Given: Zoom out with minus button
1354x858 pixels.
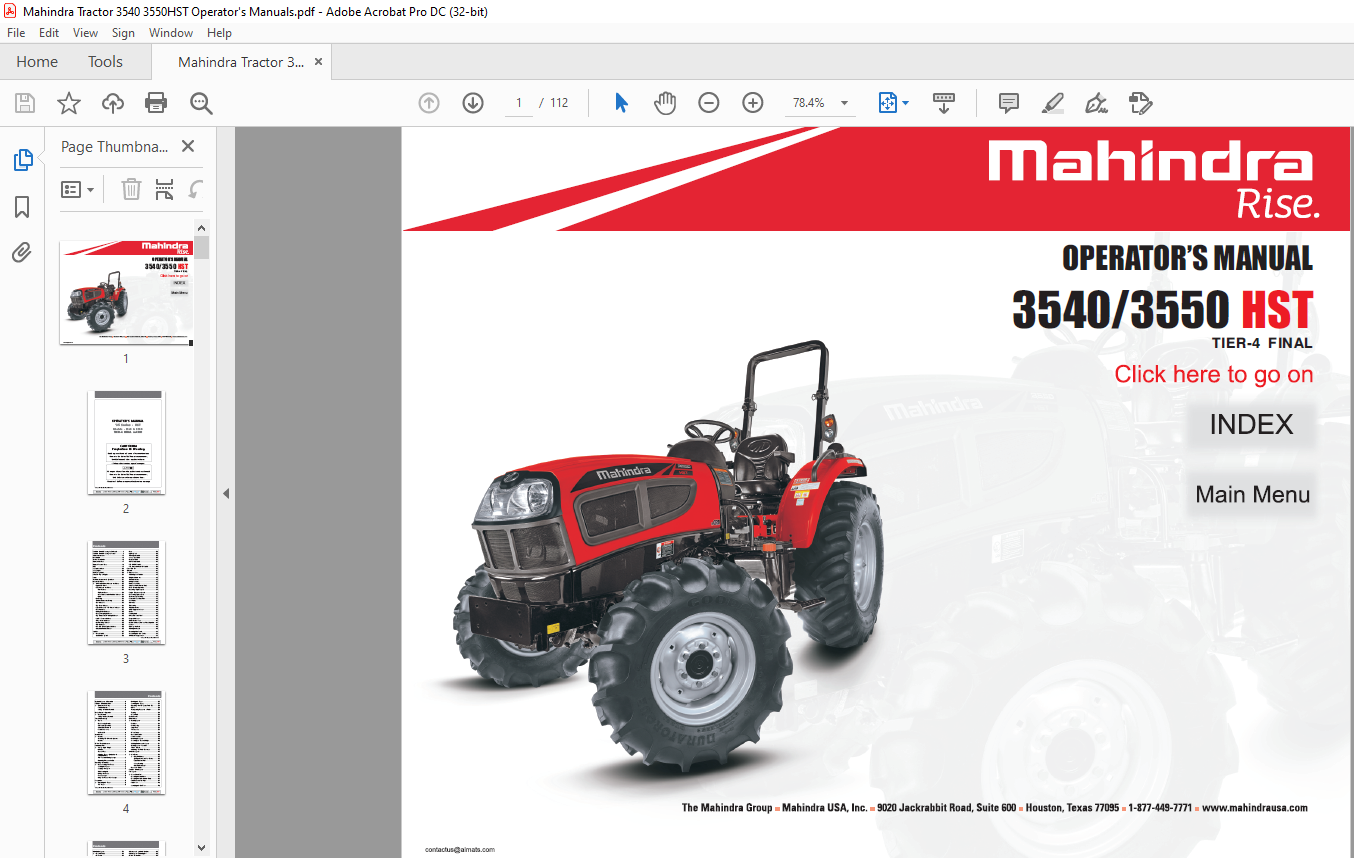Looking at the screenshot, I should coord(709,103).
